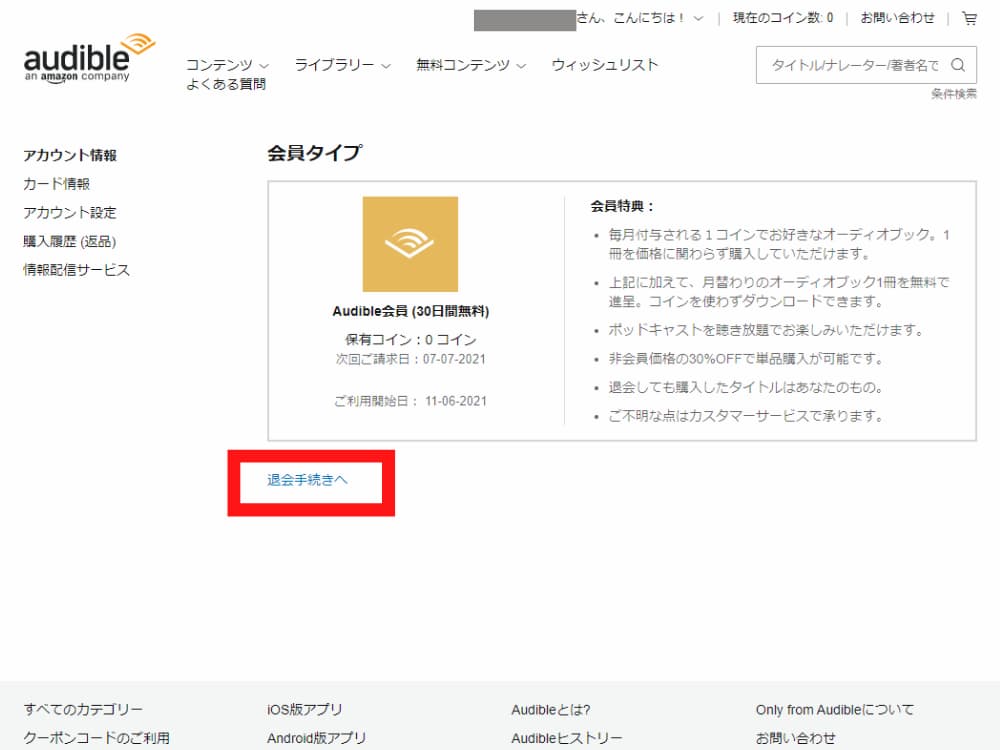Click the gold Audible membership badge

410,244
